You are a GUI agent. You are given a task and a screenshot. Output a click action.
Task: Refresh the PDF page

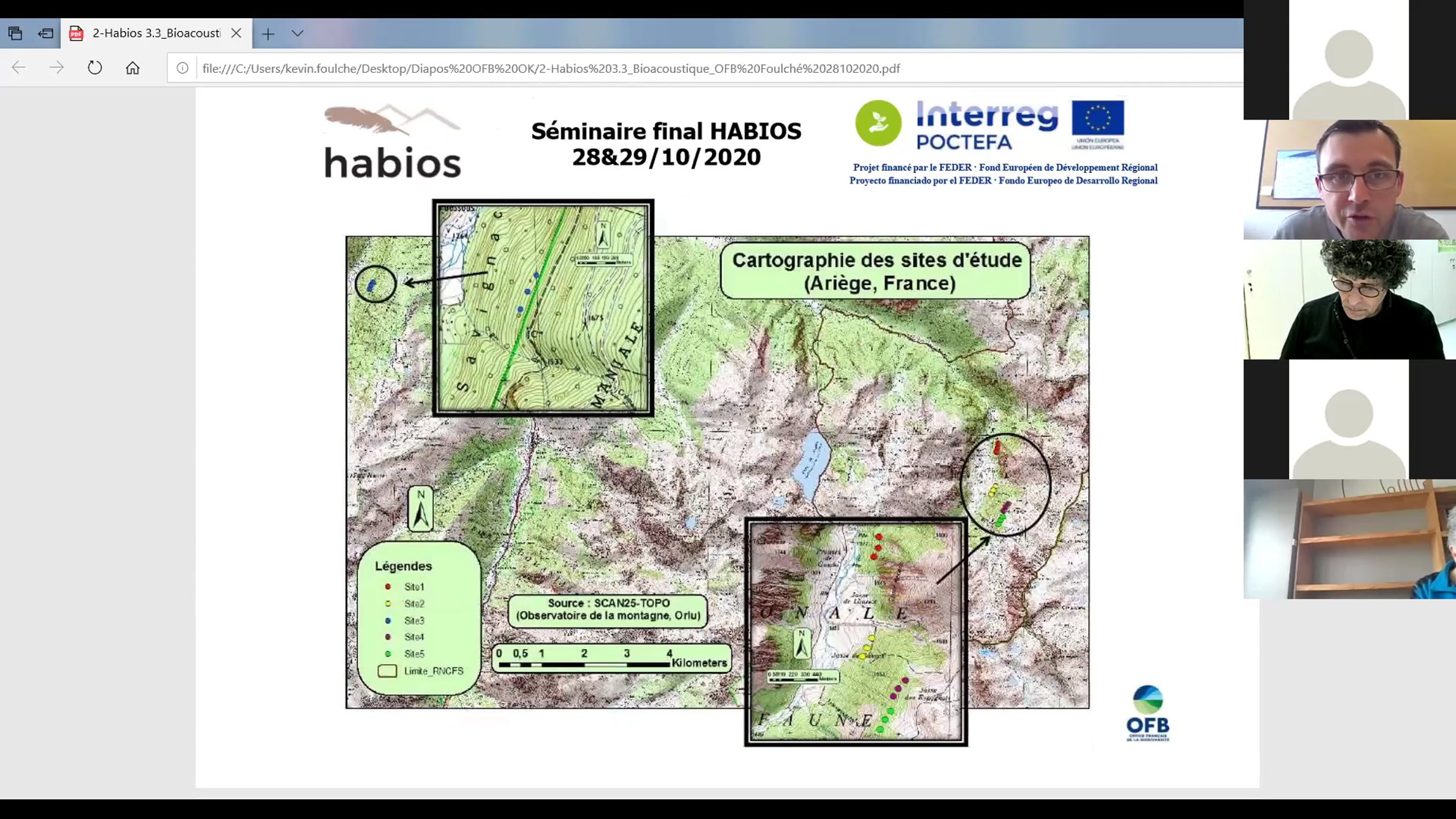[x=95, y=67]
